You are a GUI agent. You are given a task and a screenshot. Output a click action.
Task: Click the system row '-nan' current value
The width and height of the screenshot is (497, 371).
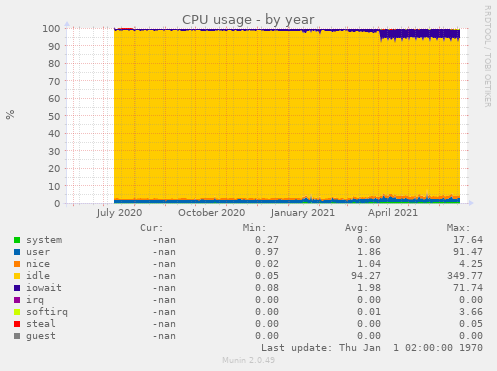point(164,240)
